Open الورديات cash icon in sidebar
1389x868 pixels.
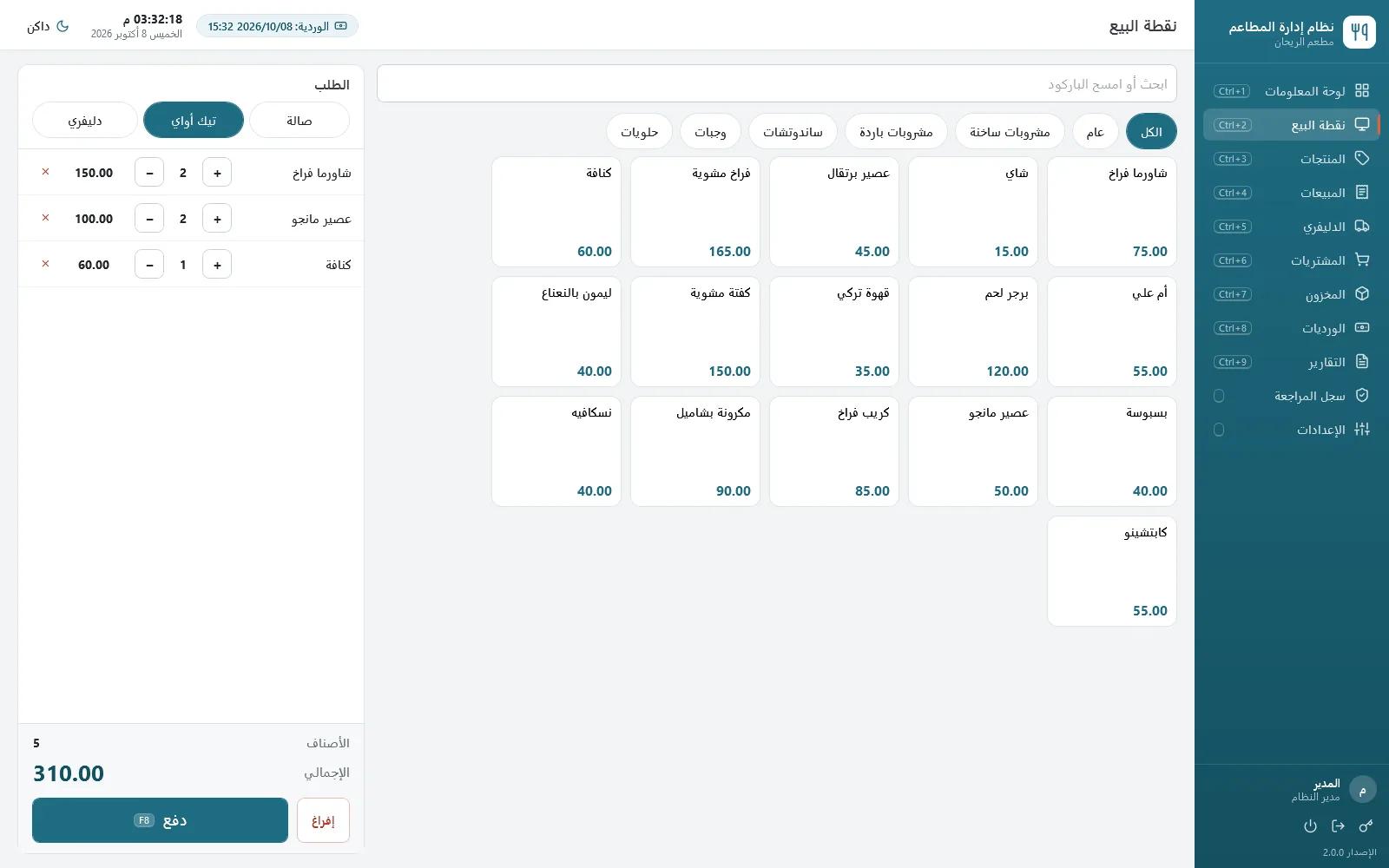point(1362,328)
